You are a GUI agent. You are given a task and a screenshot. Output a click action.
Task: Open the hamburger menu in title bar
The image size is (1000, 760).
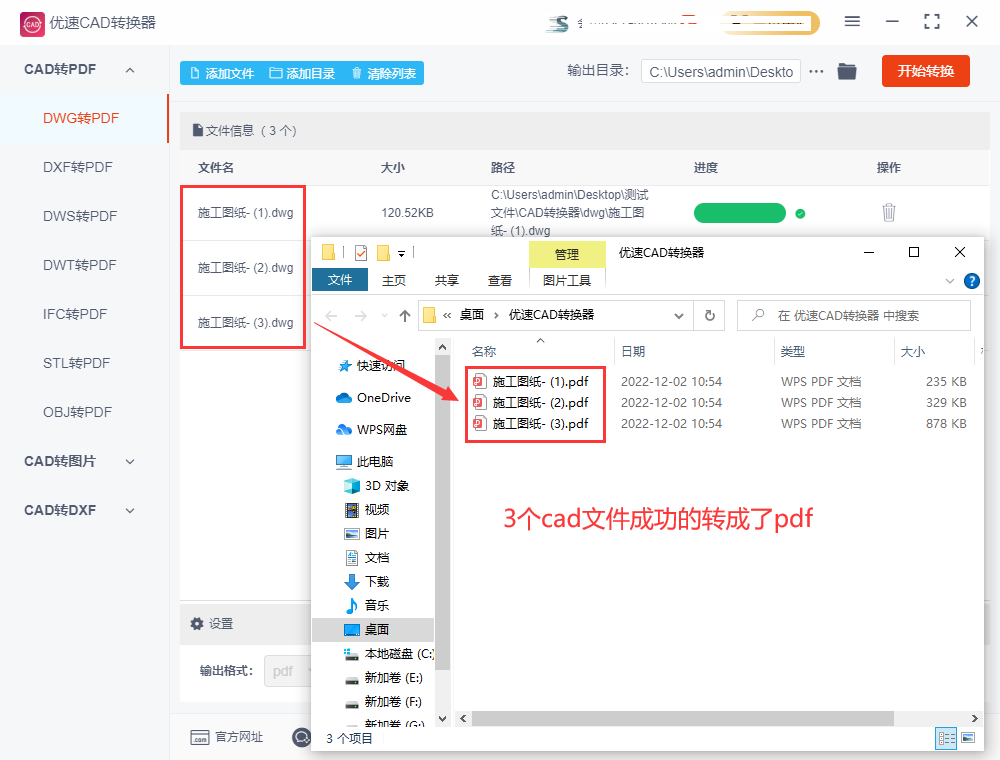point(852,22)
